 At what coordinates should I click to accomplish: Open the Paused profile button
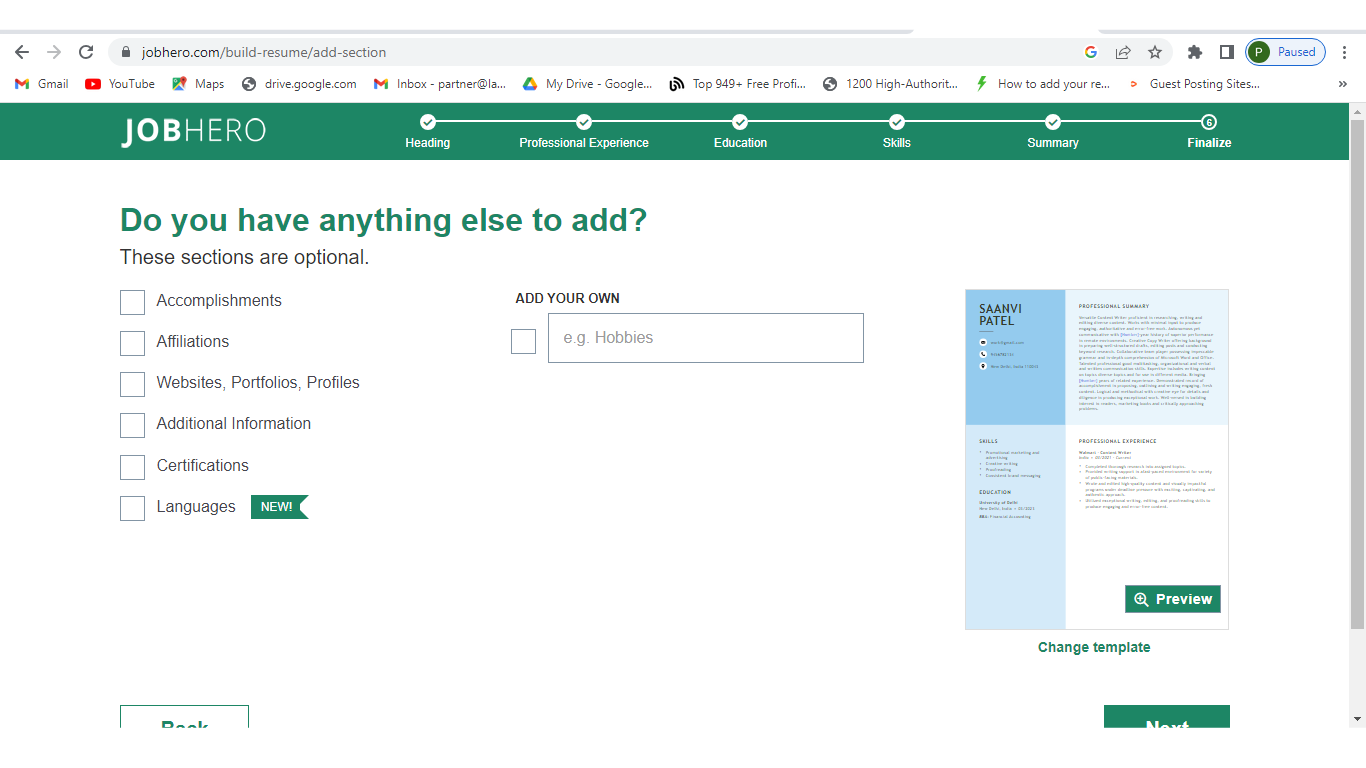pos(1285,52)
